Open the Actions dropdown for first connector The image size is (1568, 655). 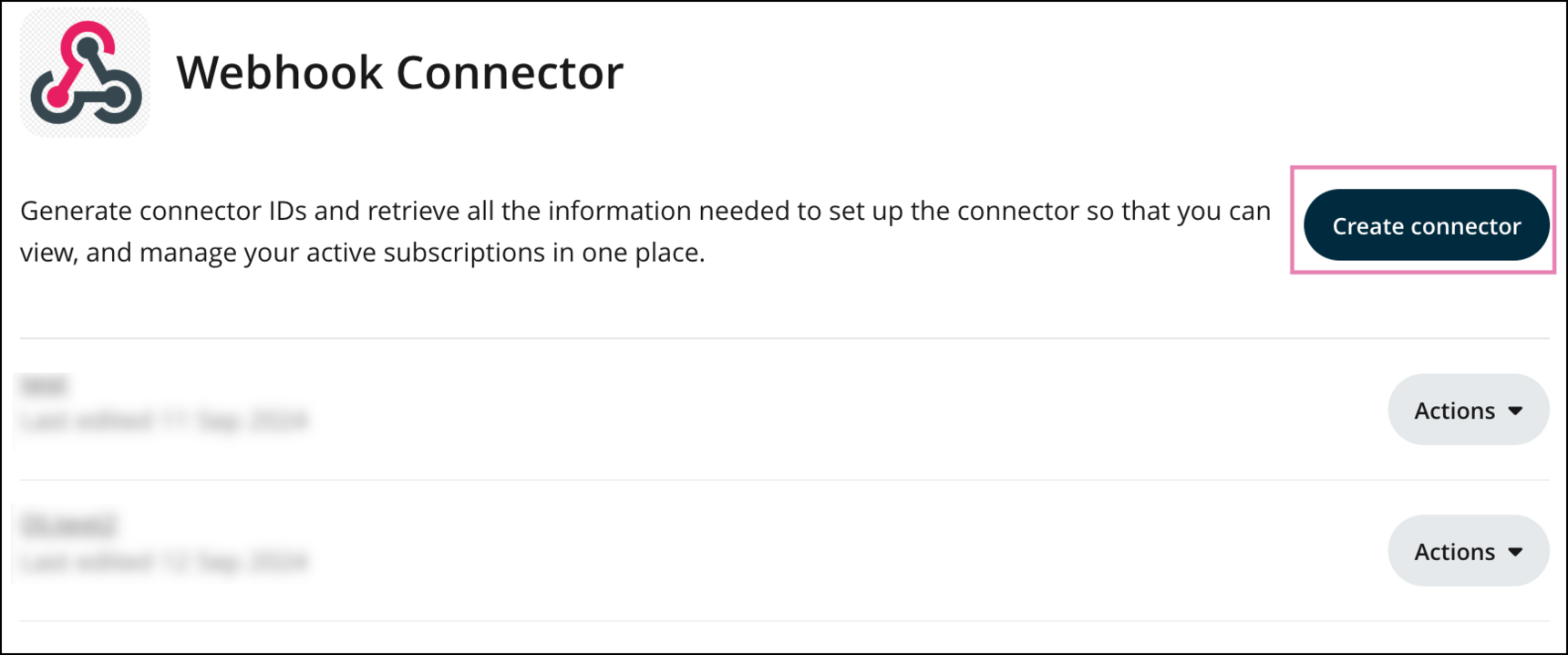point(1468,411)
